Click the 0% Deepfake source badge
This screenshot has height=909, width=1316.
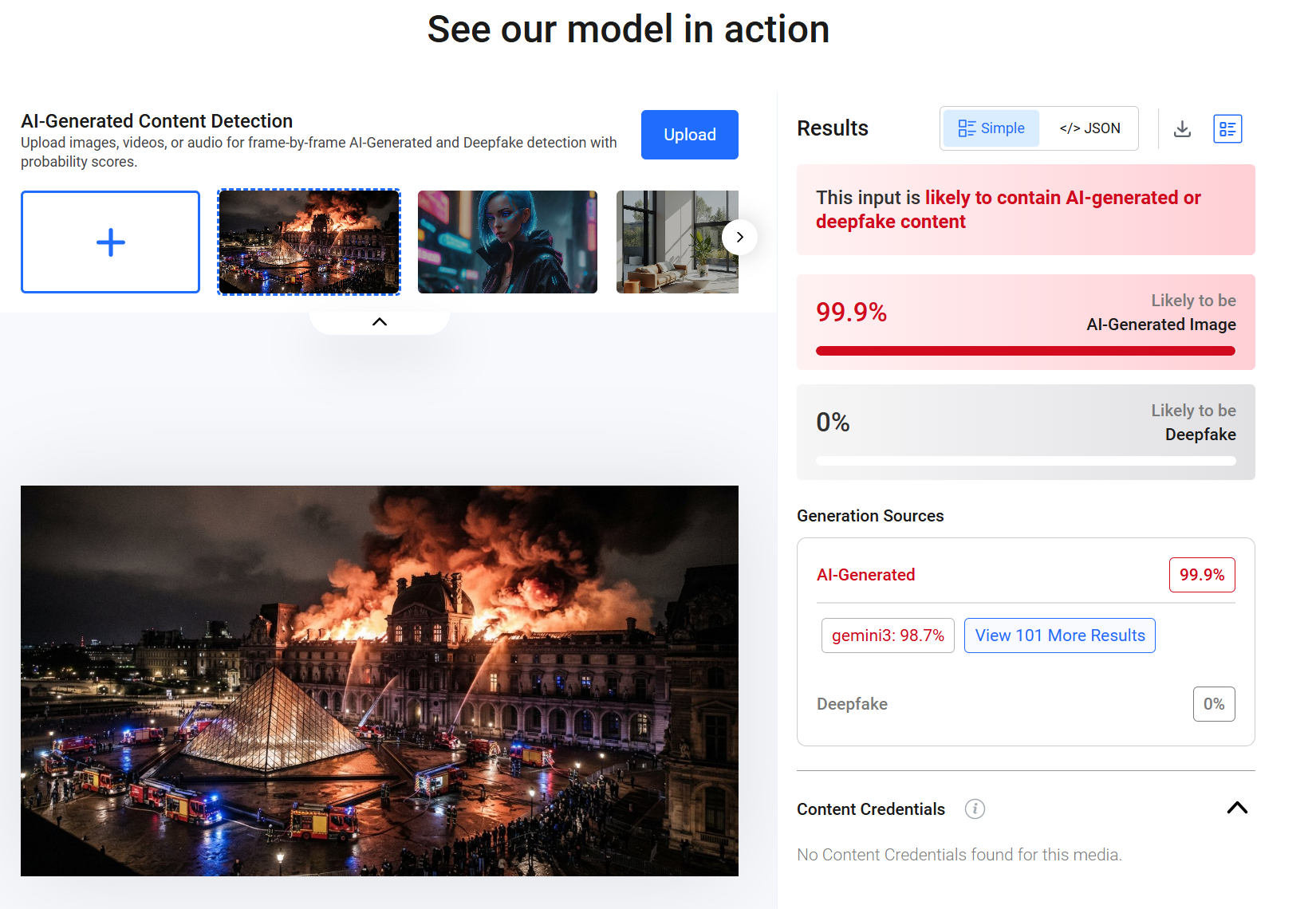[1214, 704]
